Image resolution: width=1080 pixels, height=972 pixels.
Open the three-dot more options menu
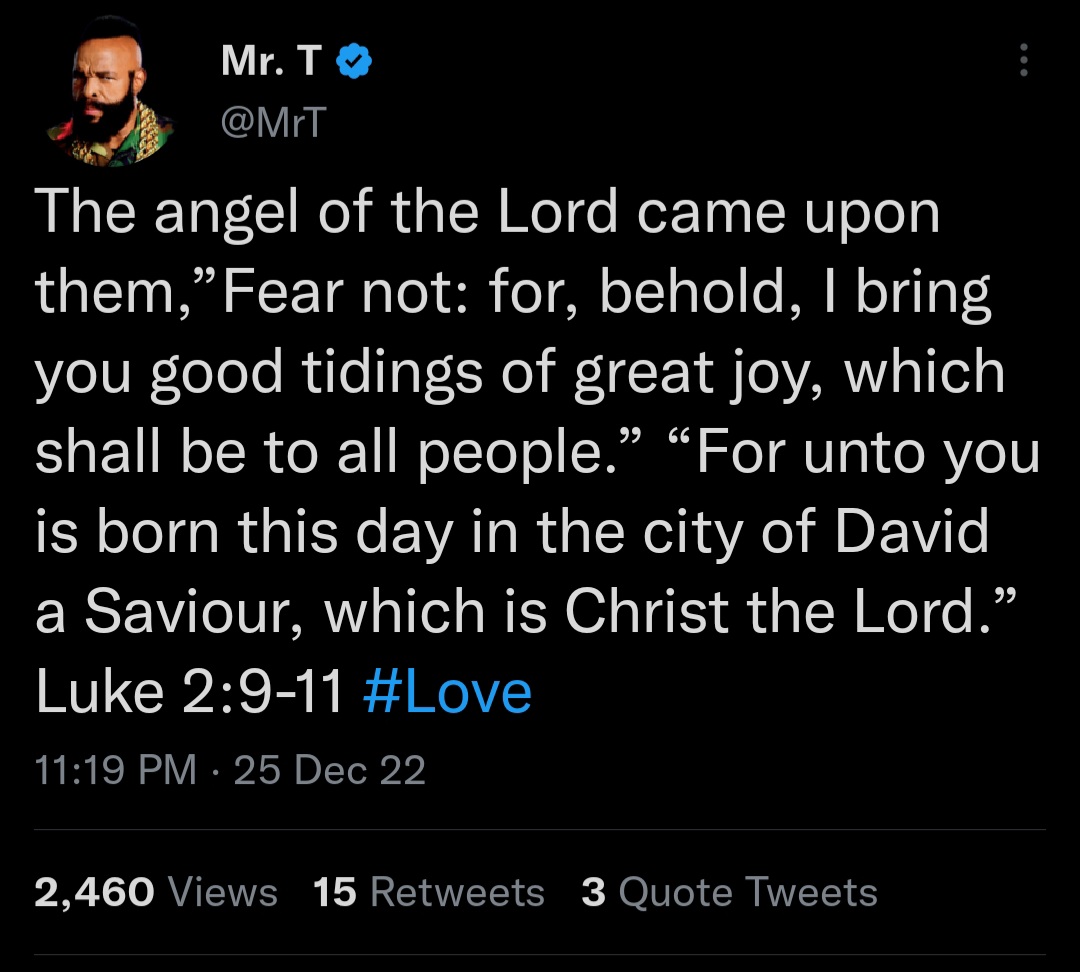(x=1024, y=60)
